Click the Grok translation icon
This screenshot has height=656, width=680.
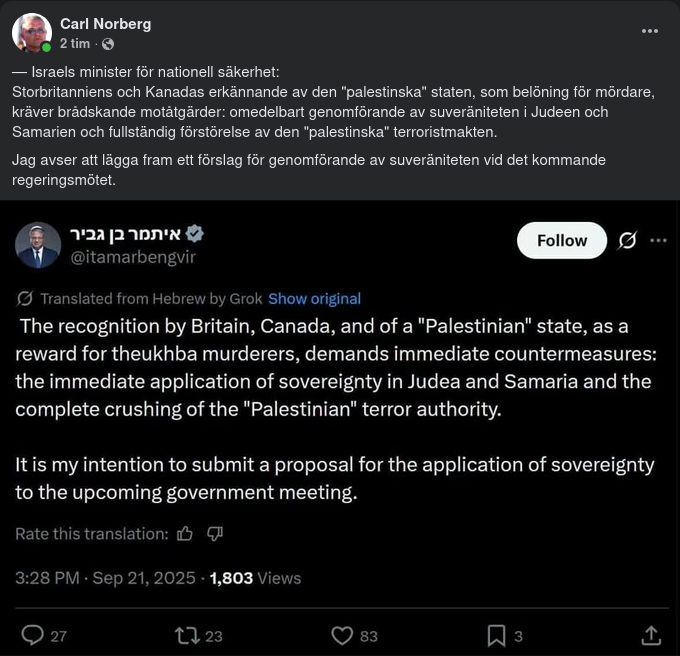tap(25, 298)
